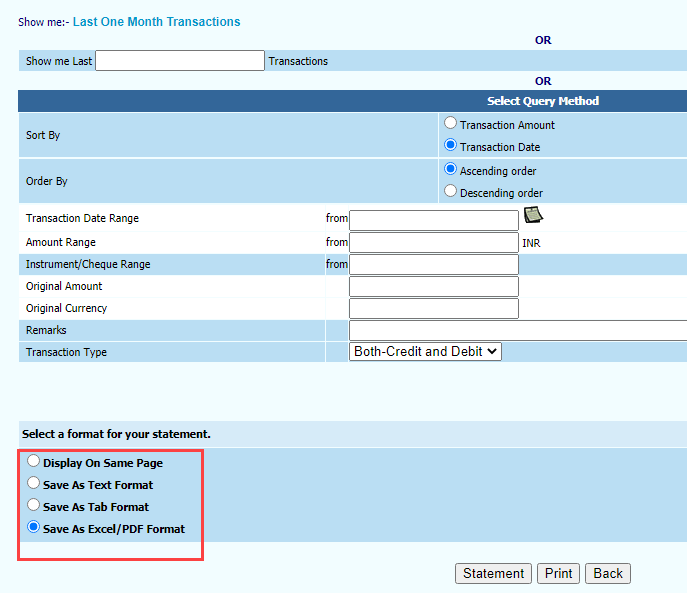687x593 pixels.
Task: Focus the Remarks input field
Action: tap(518, 330)
